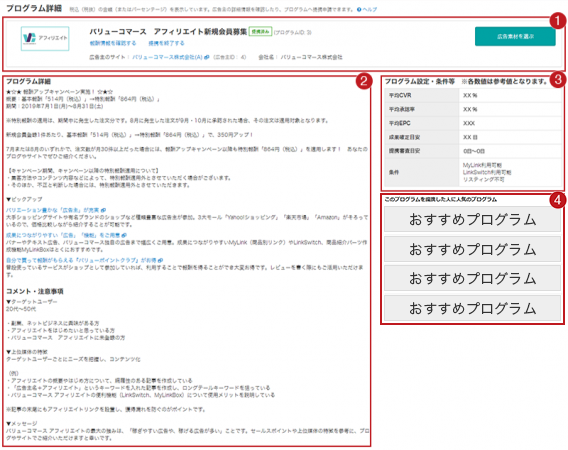Click the リスティング不可 condition text

point(483,179)
